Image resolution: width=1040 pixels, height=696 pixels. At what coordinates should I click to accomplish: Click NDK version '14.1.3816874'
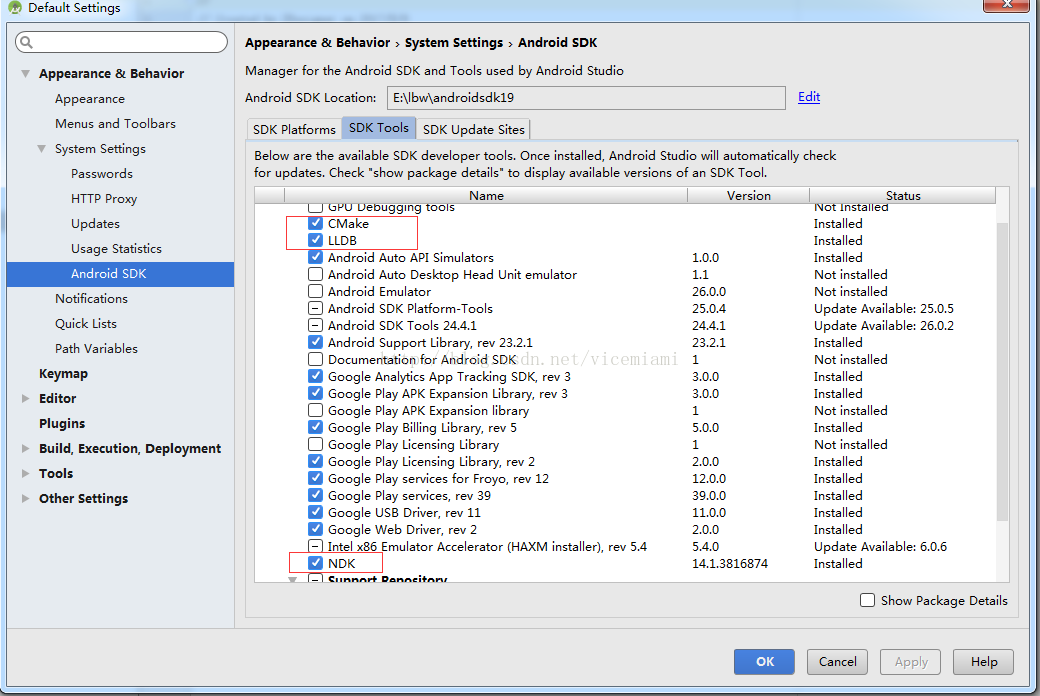click(x=730, y=563)
